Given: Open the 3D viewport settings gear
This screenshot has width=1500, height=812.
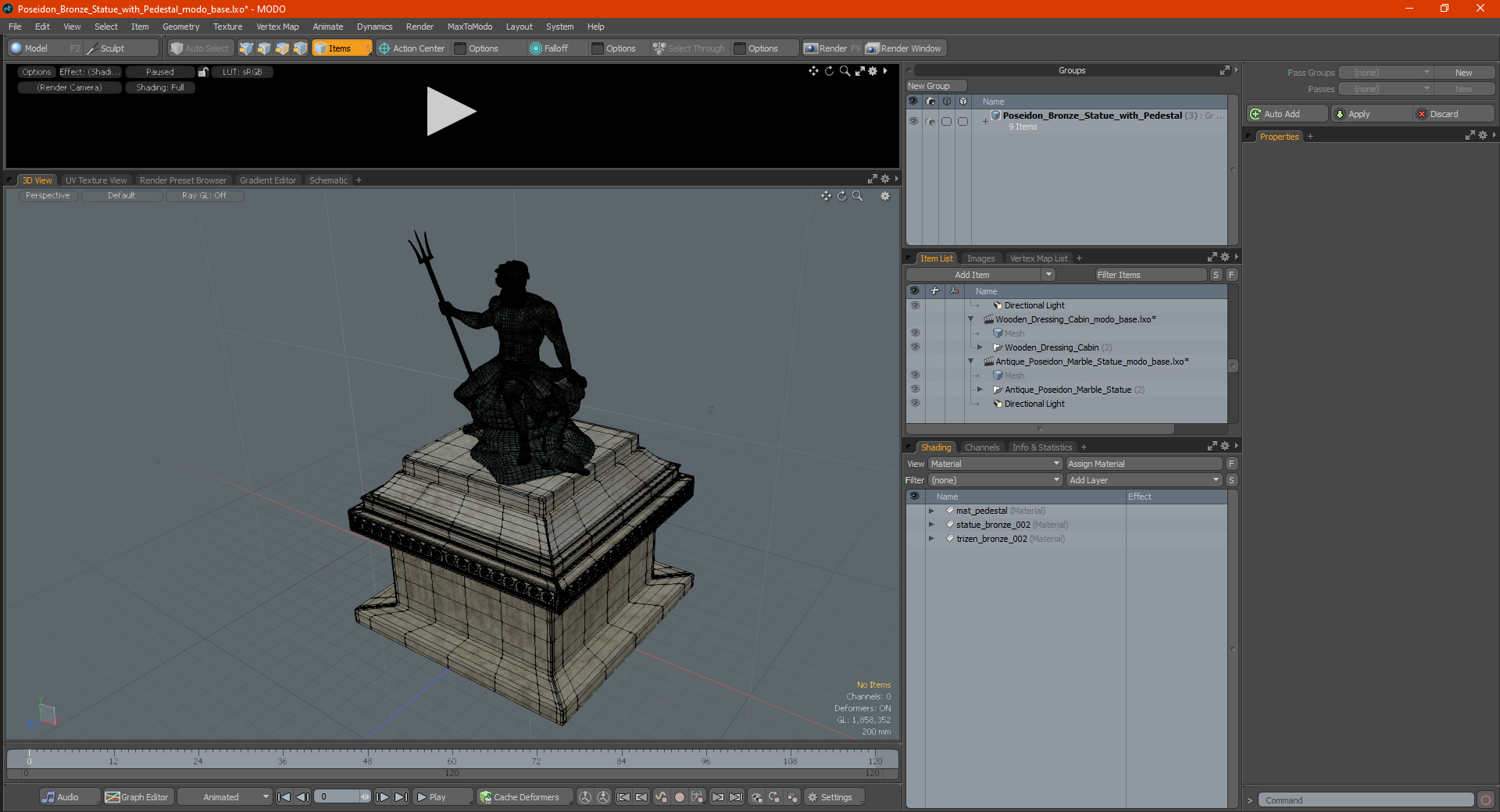Looking at the screenshot, I should coord(885,196).
